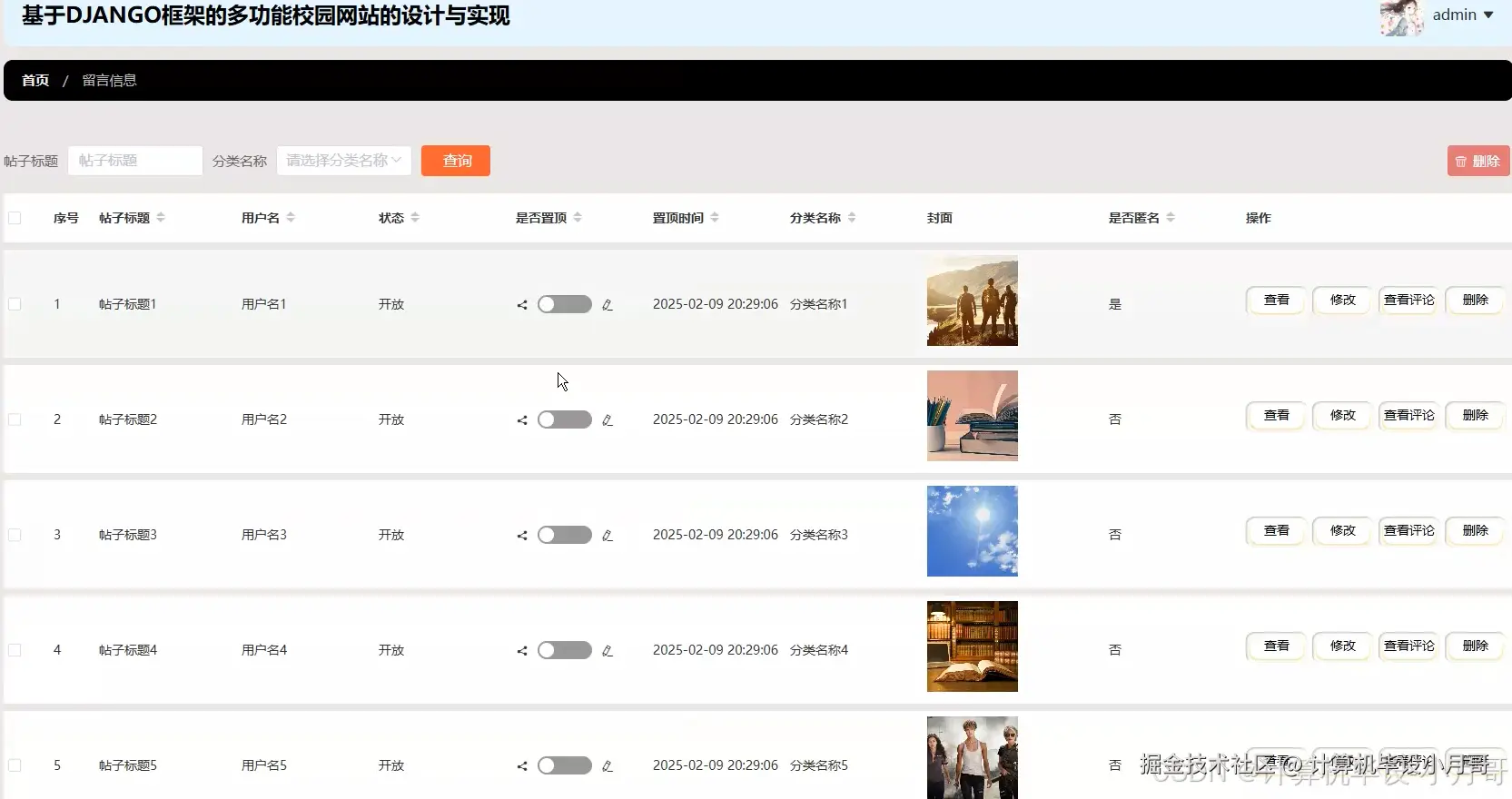Click 删除 for 帖子标题2
The width and height of the screenshot is (1512, 799).
(x=1475, y=415)
